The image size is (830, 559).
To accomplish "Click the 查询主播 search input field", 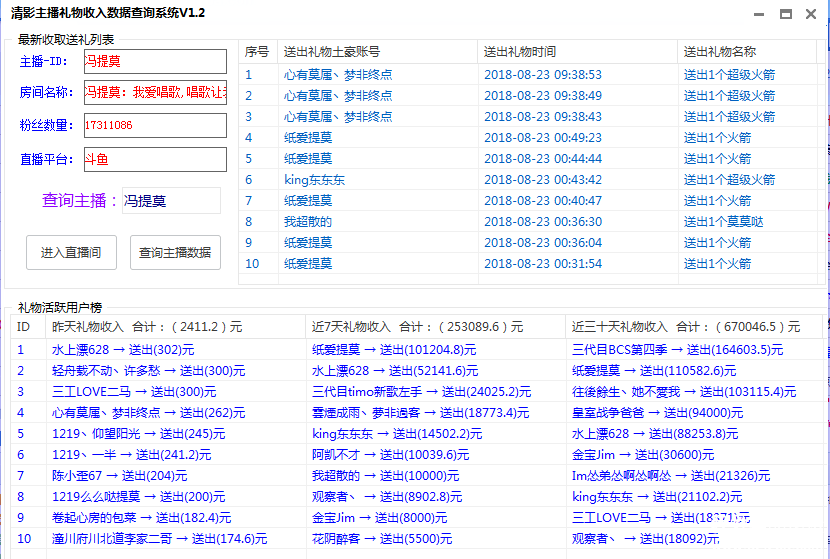I will click(x=171, y=201).
